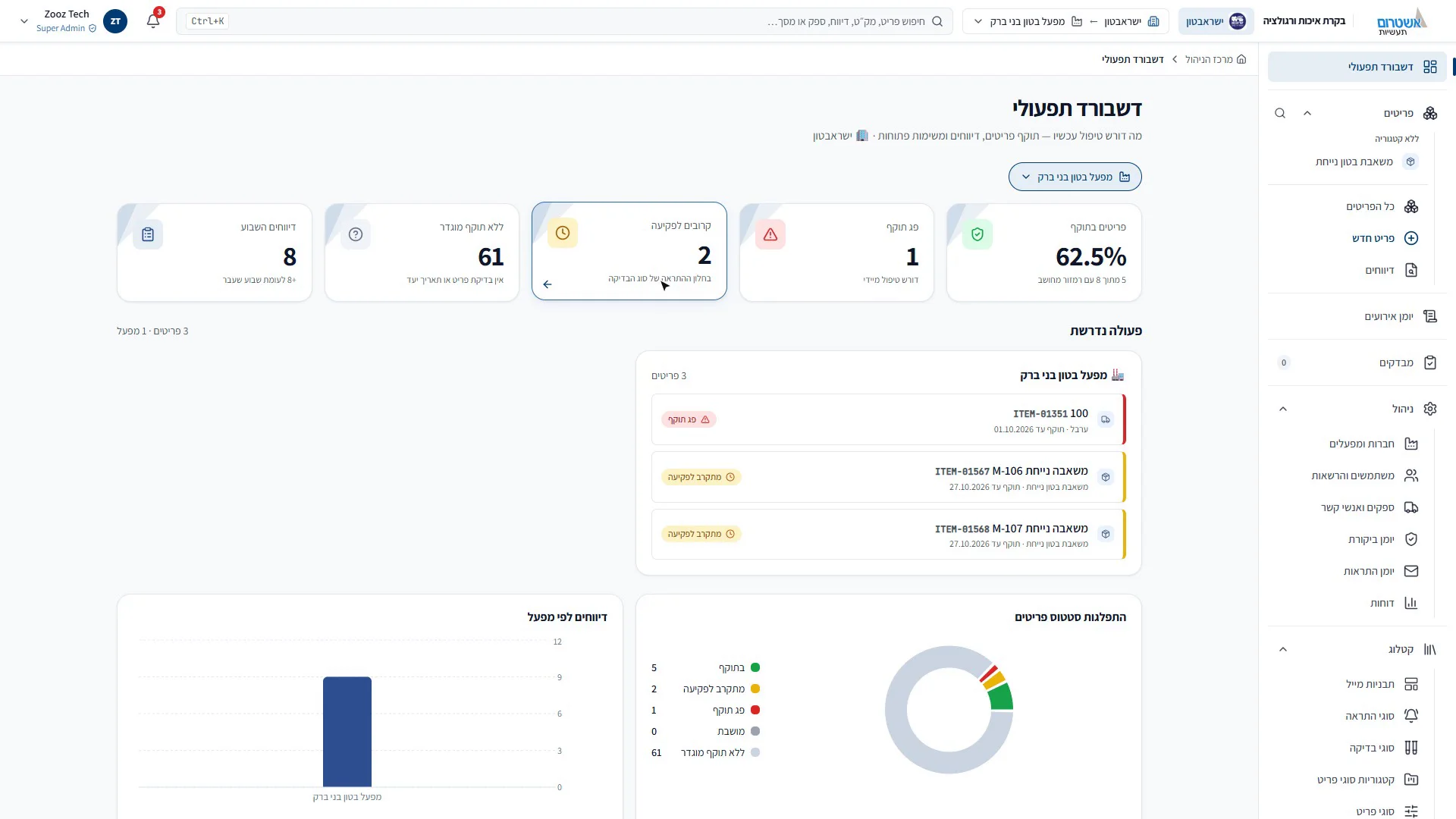1456x819 pixels.
Task: Click the חברות ומפעלים factory icon
Action: pyautogui.click(x=1411, y=444)
